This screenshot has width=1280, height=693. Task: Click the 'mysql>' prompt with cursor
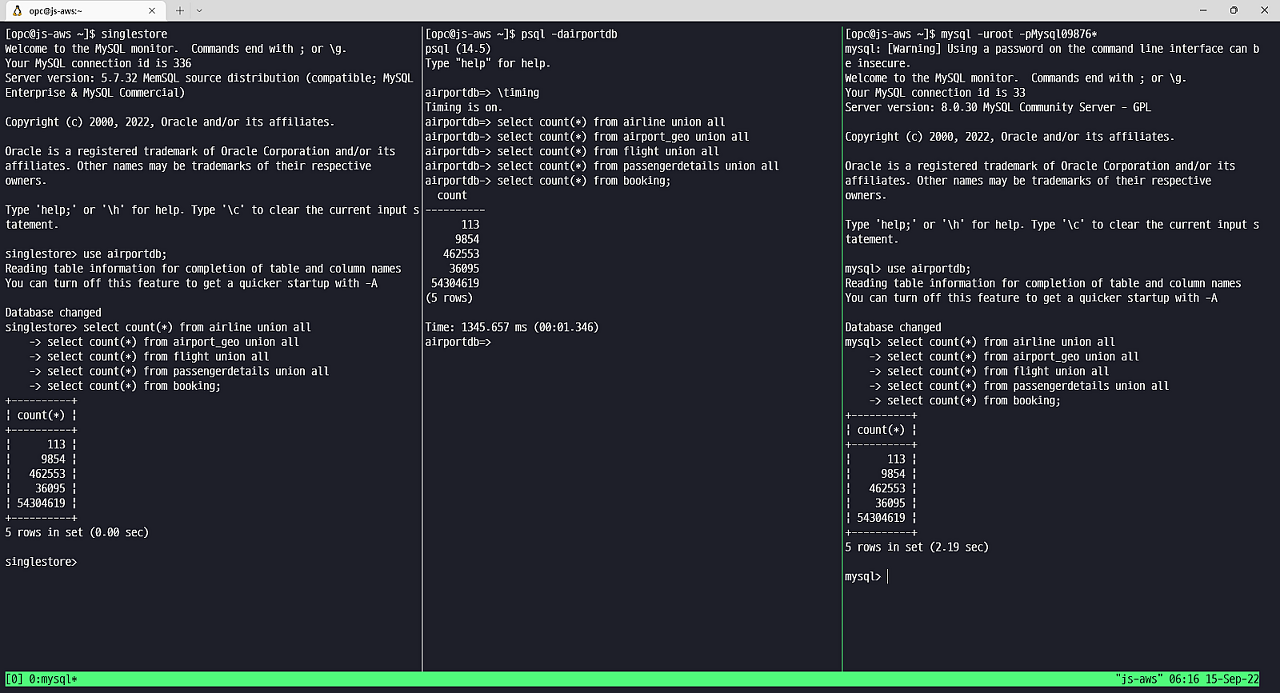863,577
